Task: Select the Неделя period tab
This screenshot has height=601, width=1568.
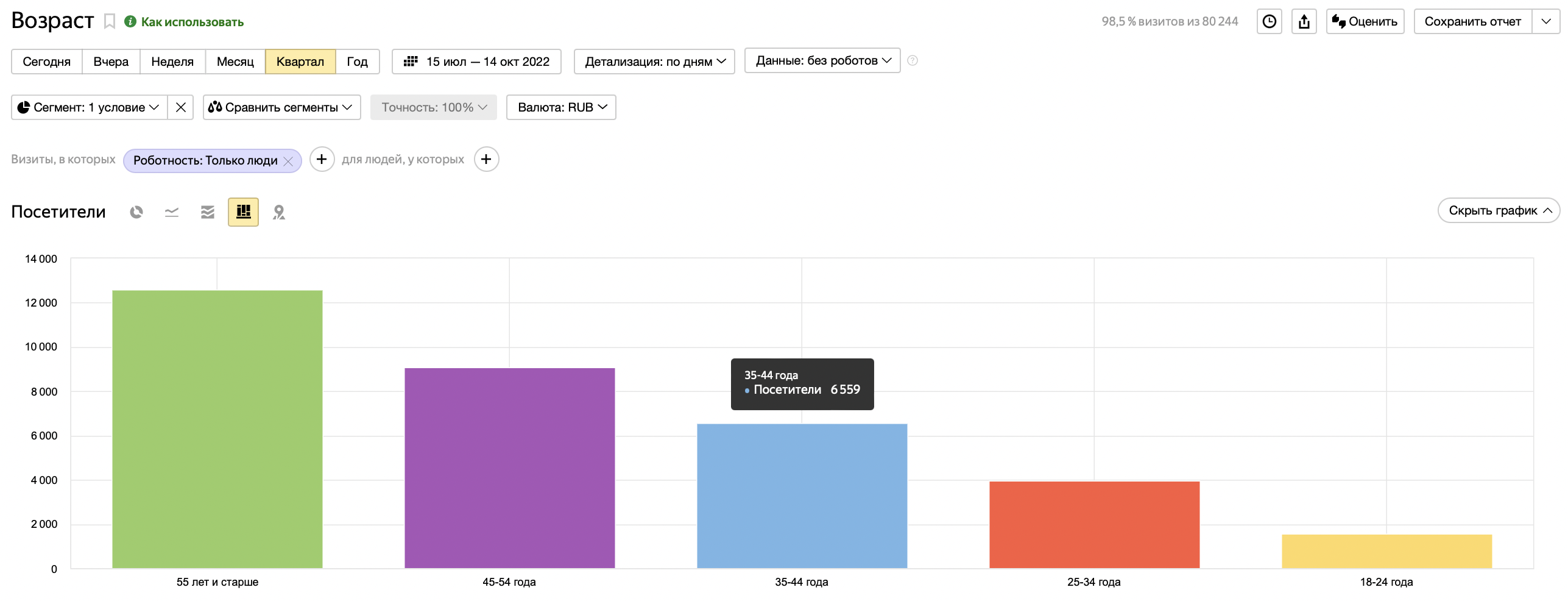Action: coord(172,62)
